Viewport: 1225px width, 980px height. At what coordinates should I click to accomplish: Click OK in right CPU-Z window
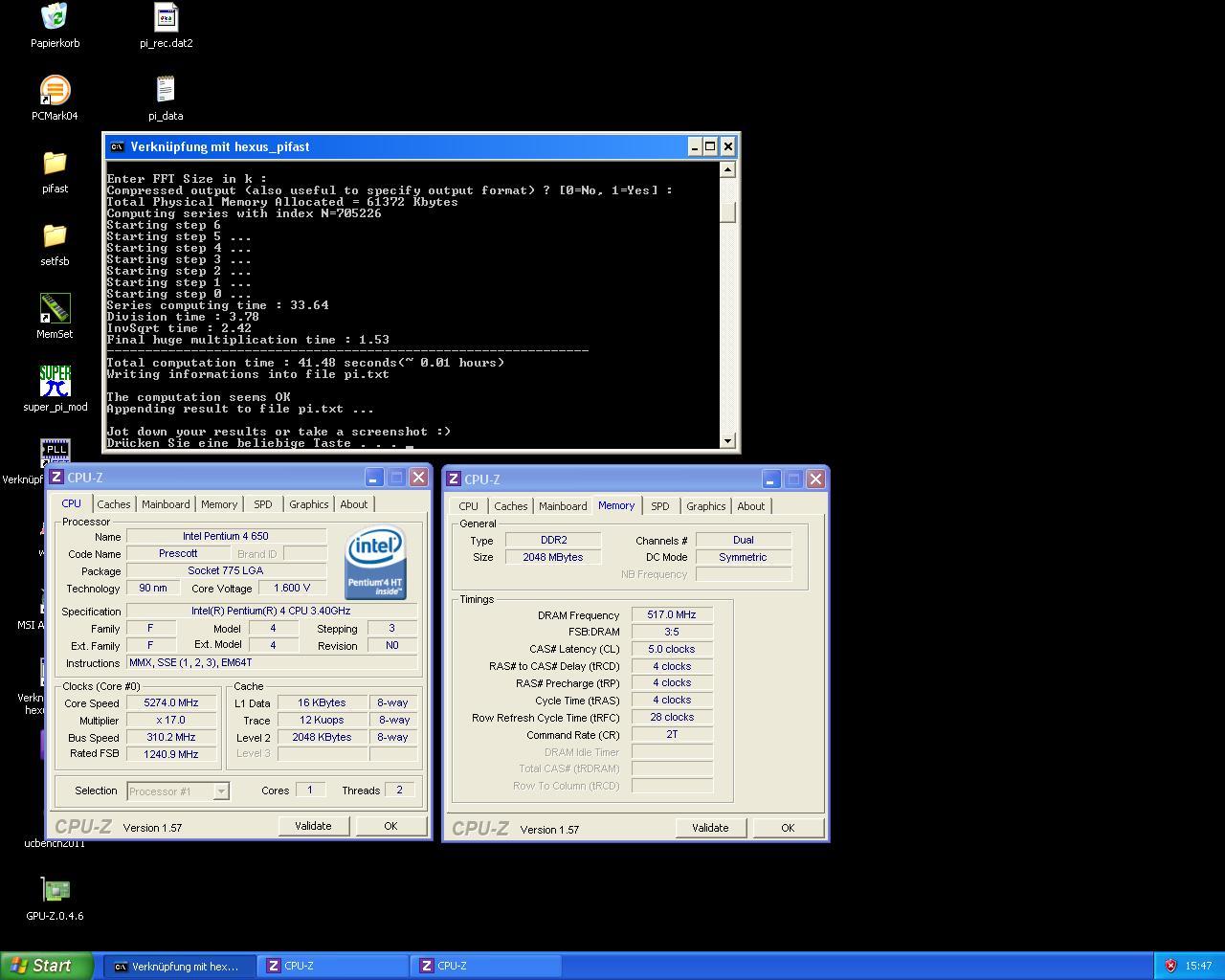tap(788, 828)
